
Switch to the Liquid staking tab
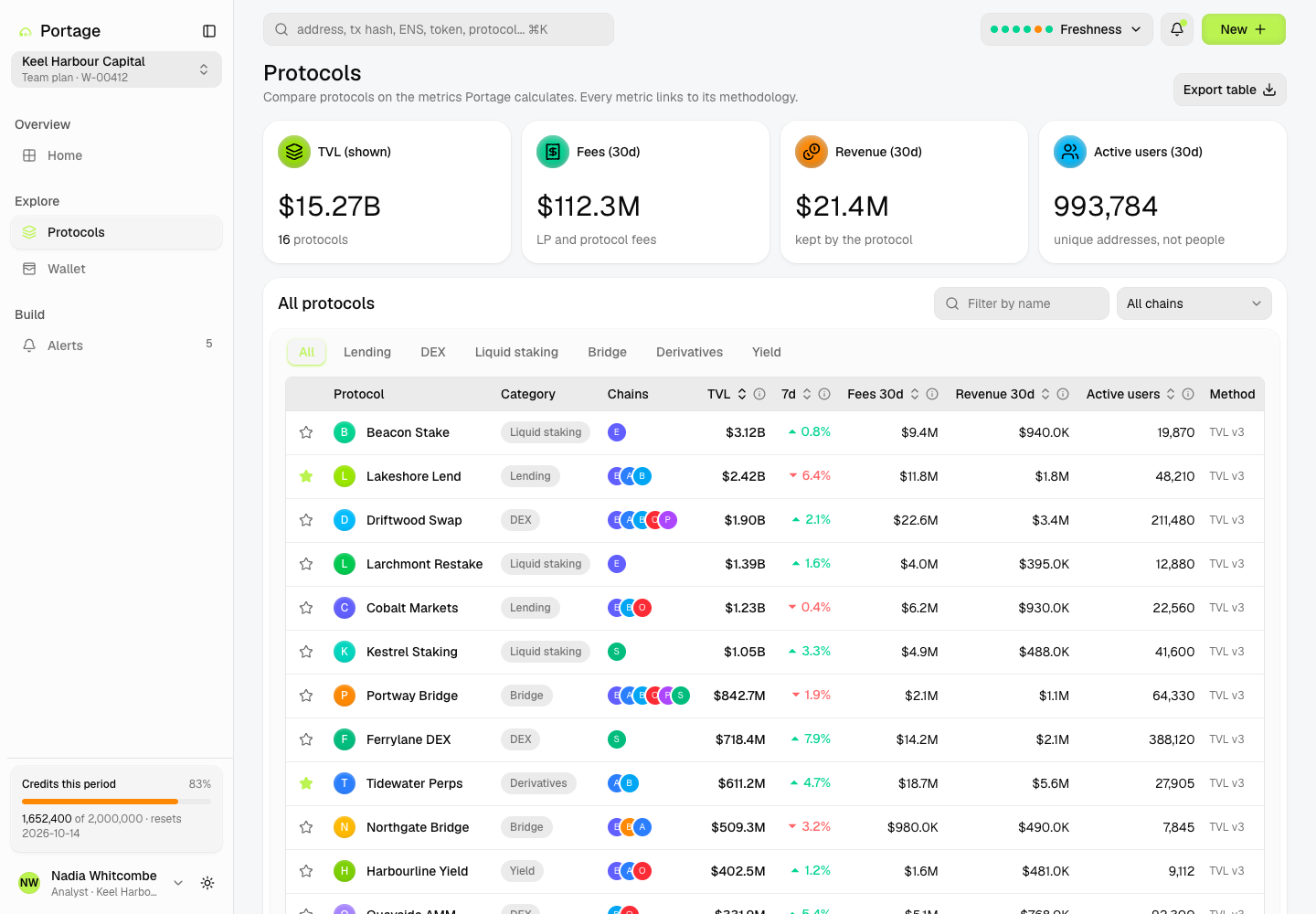coord(516,352)
